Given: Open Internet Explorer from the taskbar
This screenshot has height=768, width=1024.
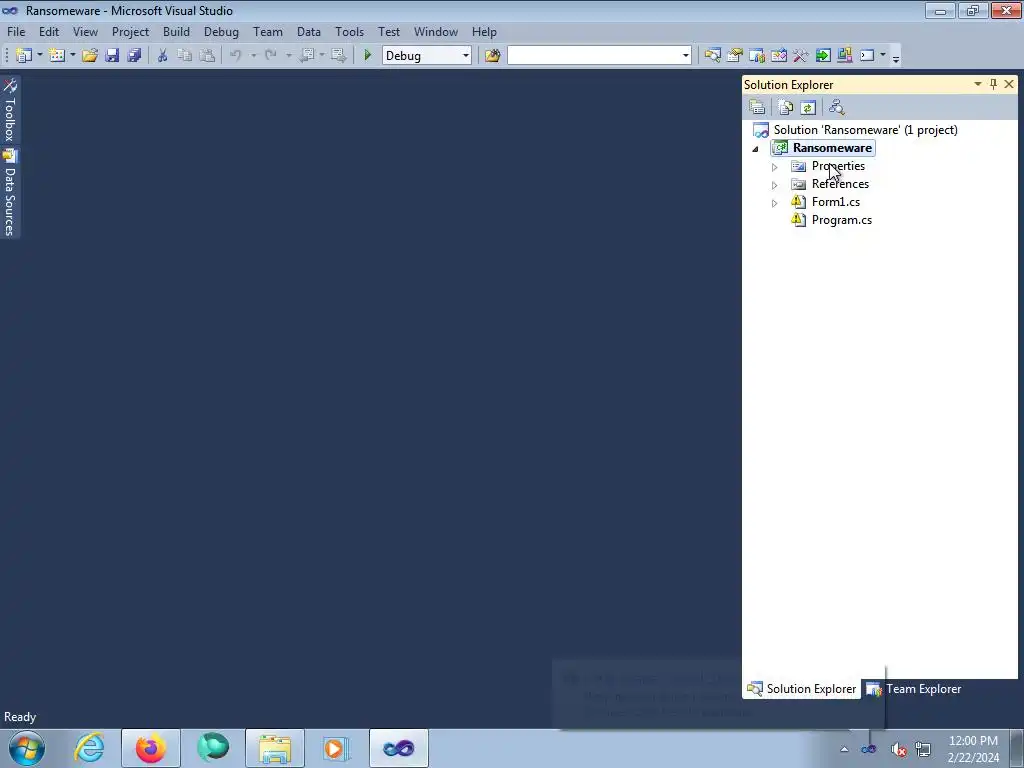Looking at the screenshot, I should pyautogui.click(x=89, y=748).
